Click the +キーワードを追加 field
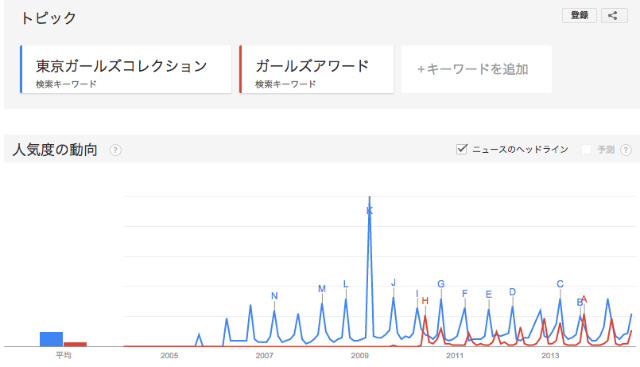640x367 pixels. (476, 69)
